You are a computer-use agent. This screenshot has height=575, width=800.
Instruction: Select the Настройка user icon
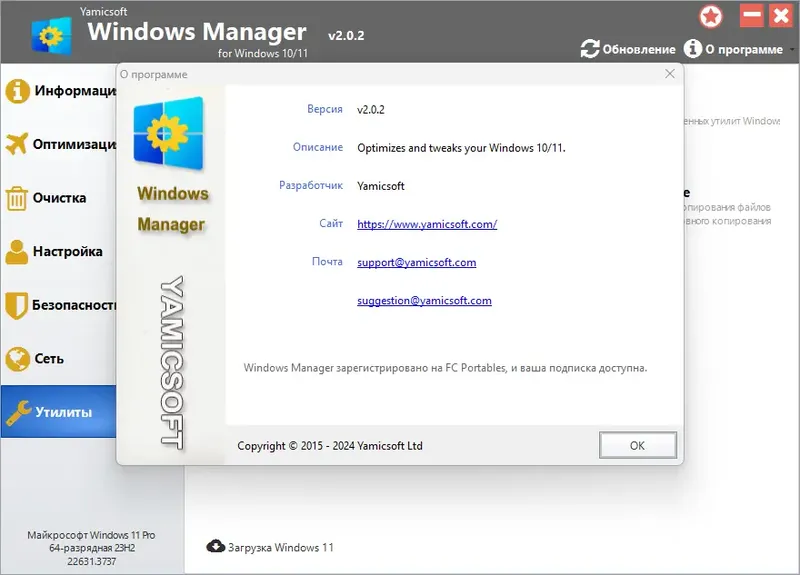pyautogui.click(x=16, y=252)
